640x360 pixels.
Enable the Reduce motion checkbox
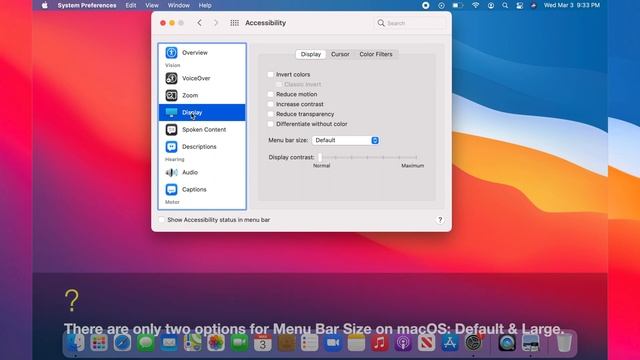(x=271, y=94)
